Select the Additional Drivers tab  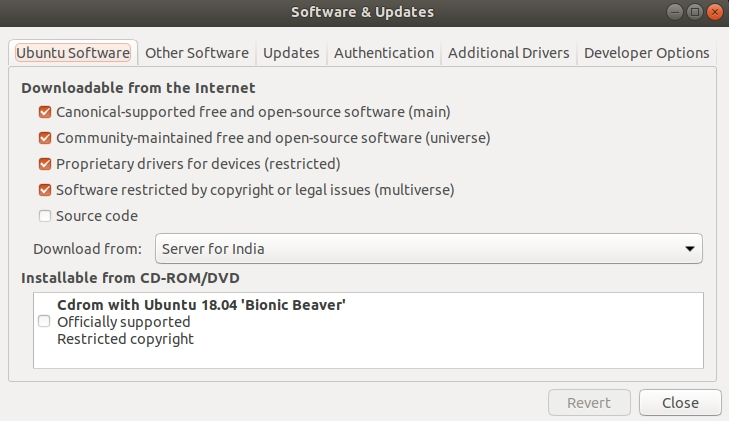[509, 53]
